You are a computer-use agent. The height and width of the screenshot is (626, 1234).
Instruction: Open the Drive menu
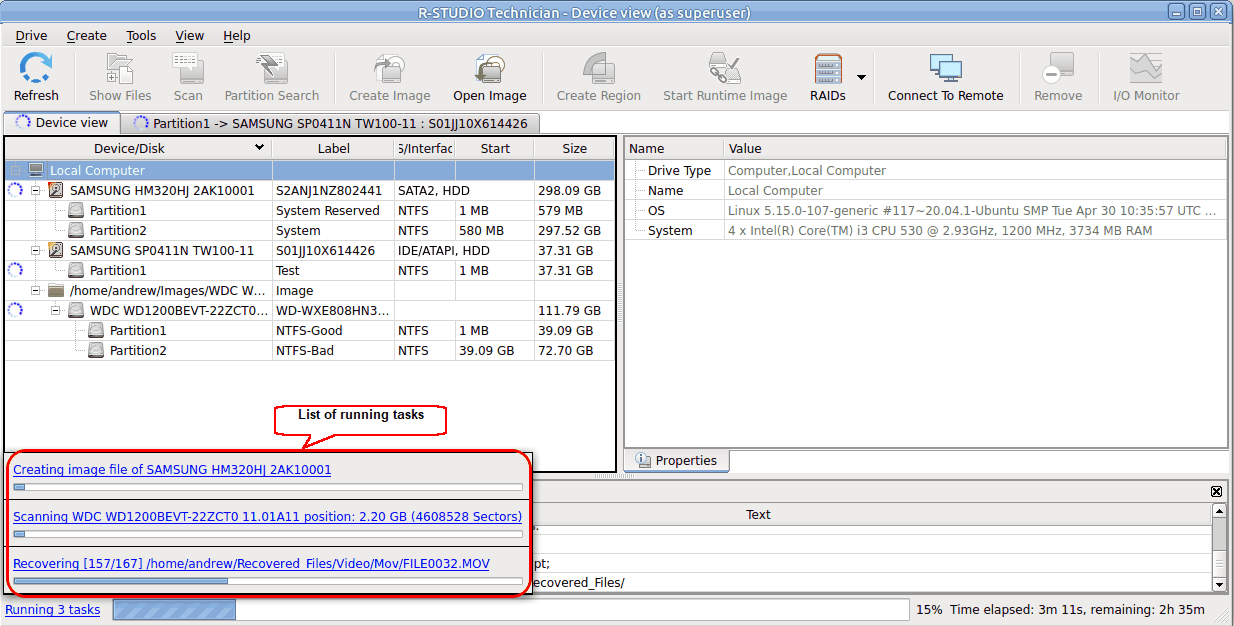pyautogui.click(x=32, y=35)
